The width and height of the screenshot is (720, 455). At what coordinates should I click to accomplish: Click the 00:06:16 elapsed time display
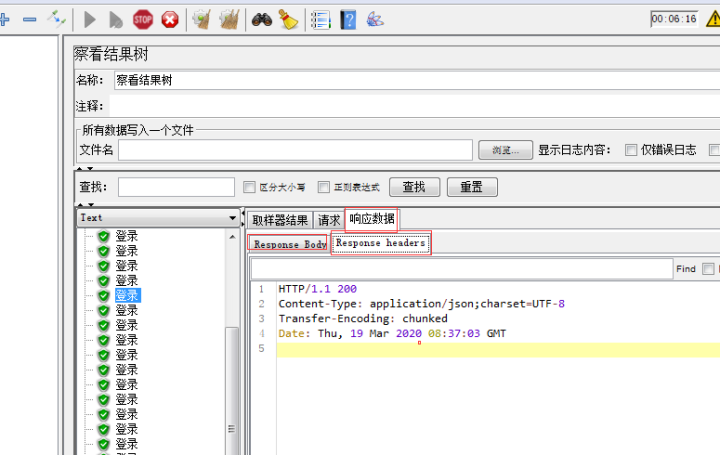674,19
